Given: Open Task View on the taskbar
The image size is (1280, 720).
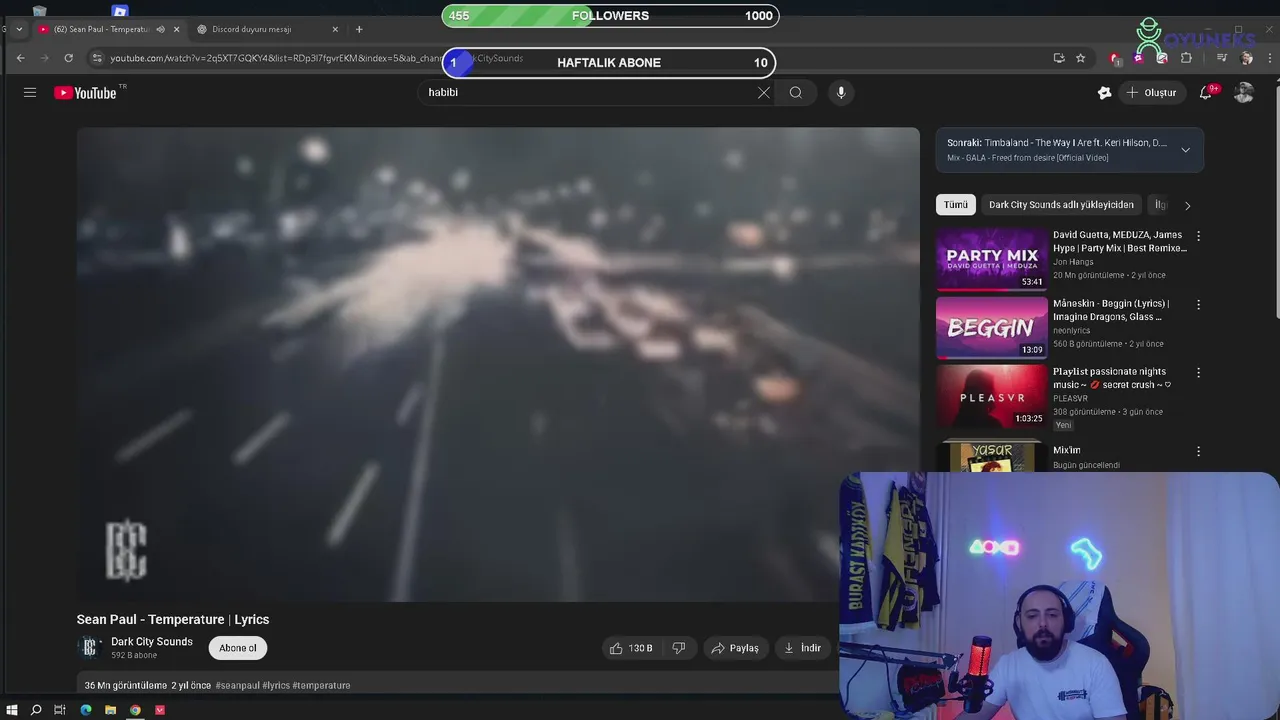Looking at the screenshot, I should click(60, 710).
